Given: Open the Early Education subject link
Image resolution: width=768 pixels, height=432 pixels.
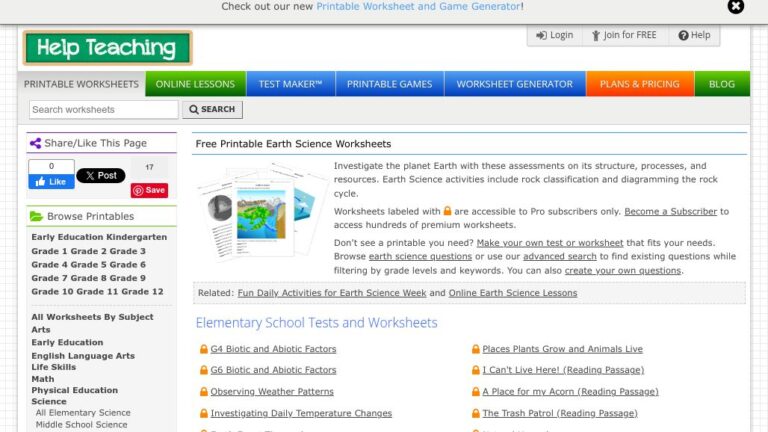Looking at the screenshot, I should pyautogui.click(x=67, y=343).
